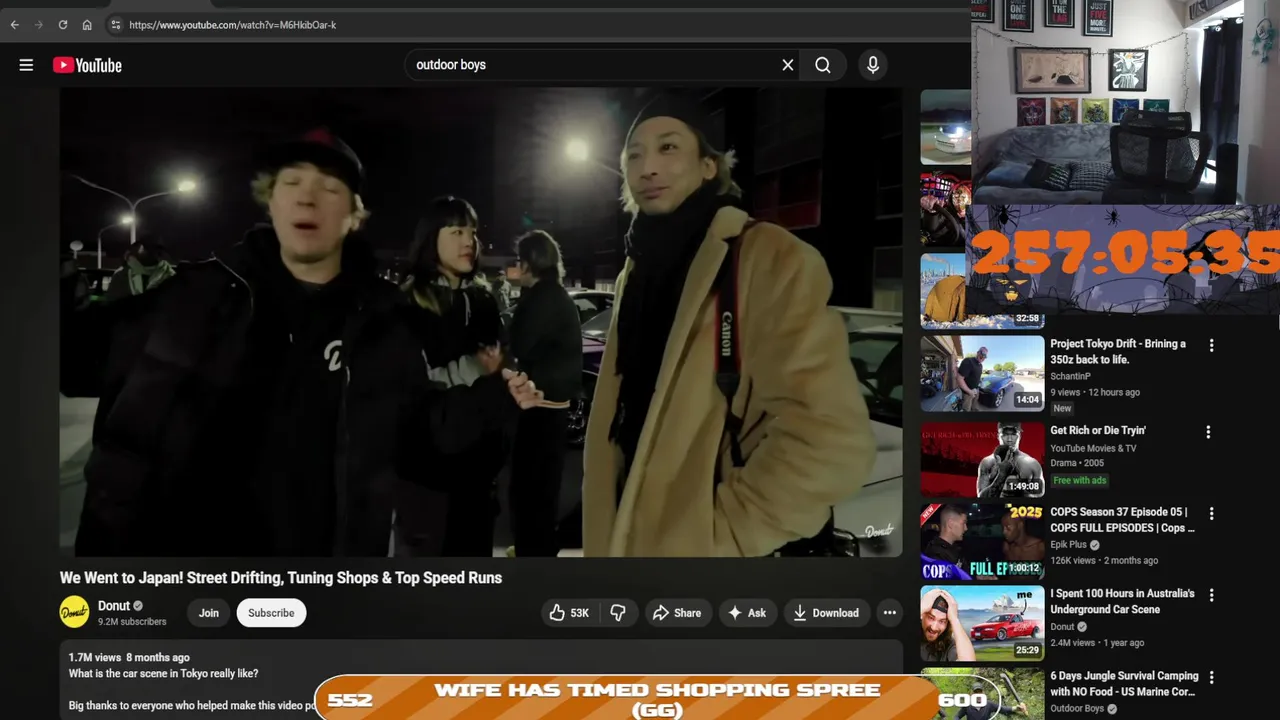This screenshot has width=1280, height=720.
Task: Open the Donut channel name link
Action: (x=114, y=606)
